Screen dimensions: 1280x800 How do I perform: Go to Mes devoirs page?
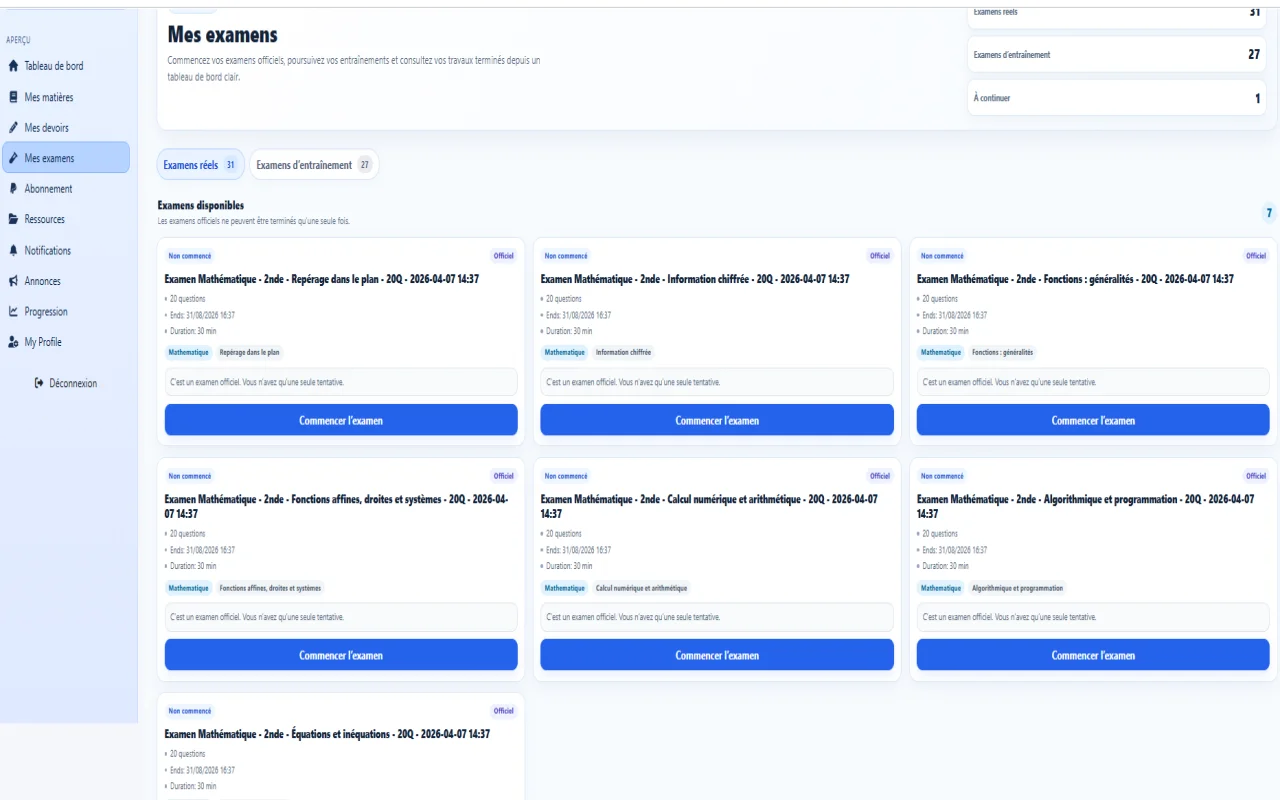(66, 128)
